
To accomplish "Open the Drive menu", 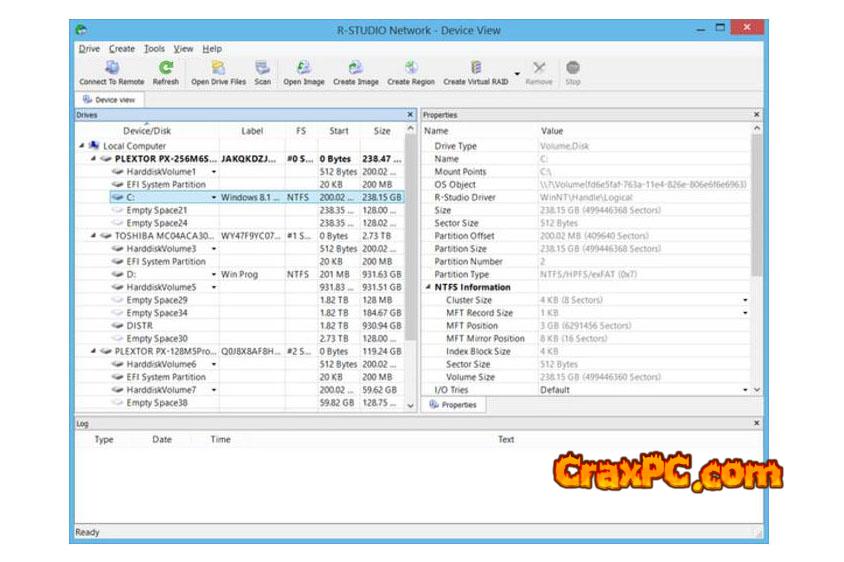I will (89, 48).
